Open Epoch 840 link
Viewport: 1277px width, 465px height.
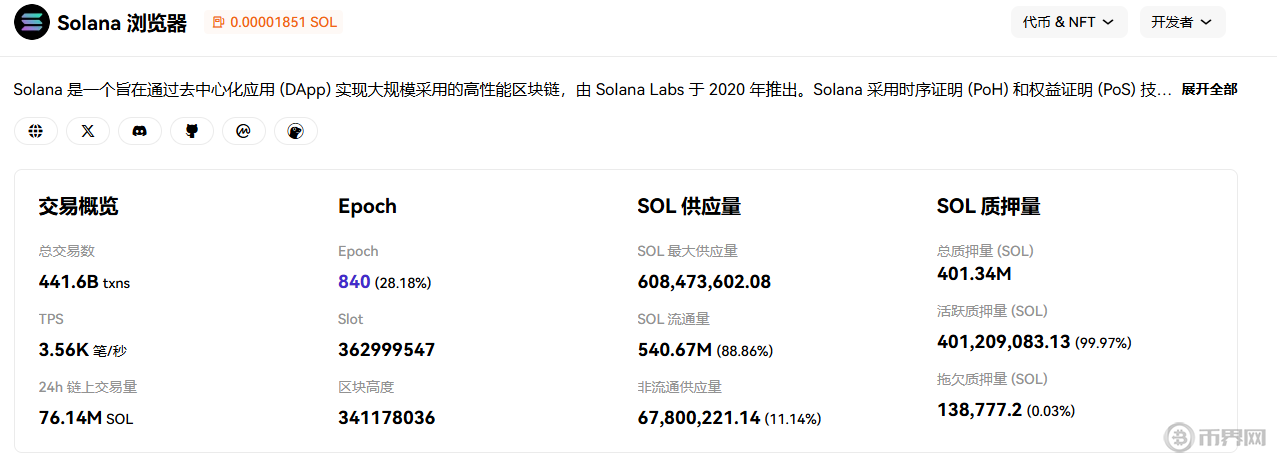pyautogui.click(x=354, y=282)
